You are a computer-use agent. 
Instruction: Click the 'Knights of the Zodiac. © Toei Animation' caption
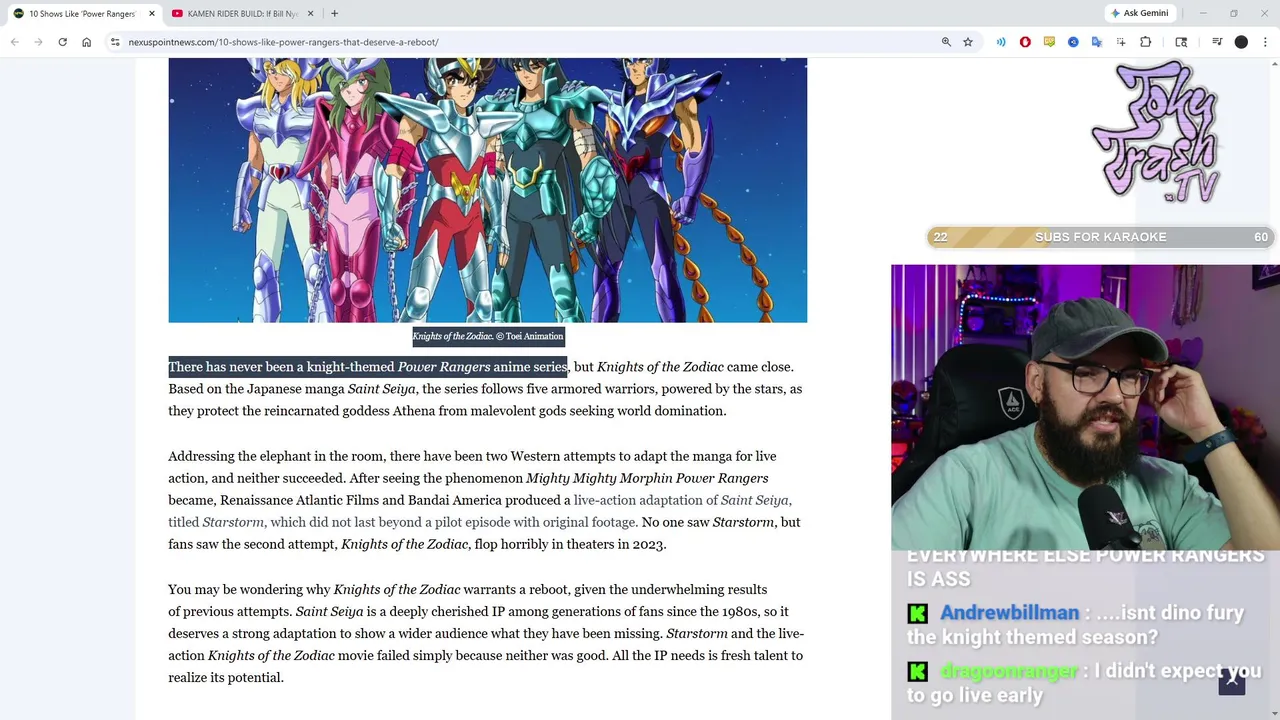pyautogui.click(x=488, y=336)
